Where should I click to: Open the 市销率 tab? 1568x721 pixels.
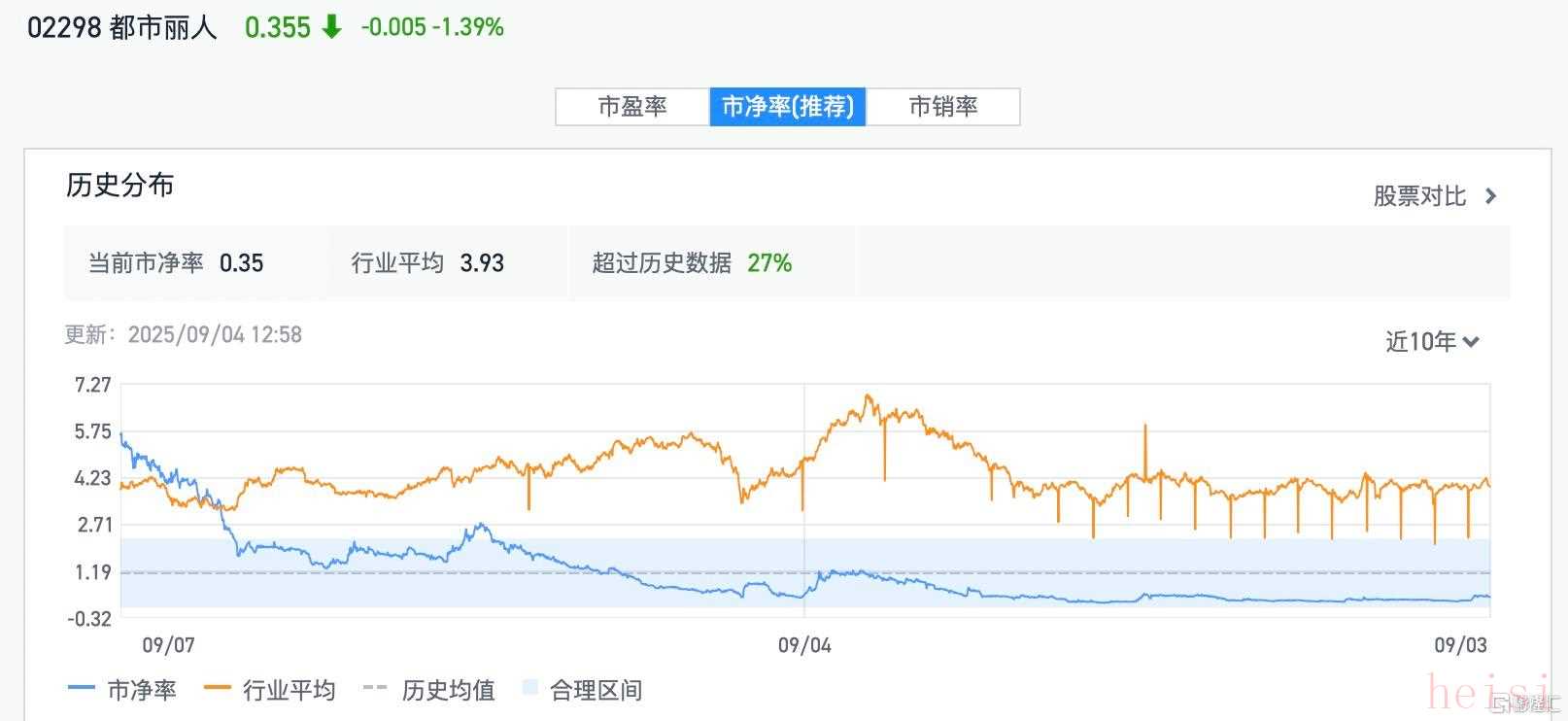tap(942, 107)
